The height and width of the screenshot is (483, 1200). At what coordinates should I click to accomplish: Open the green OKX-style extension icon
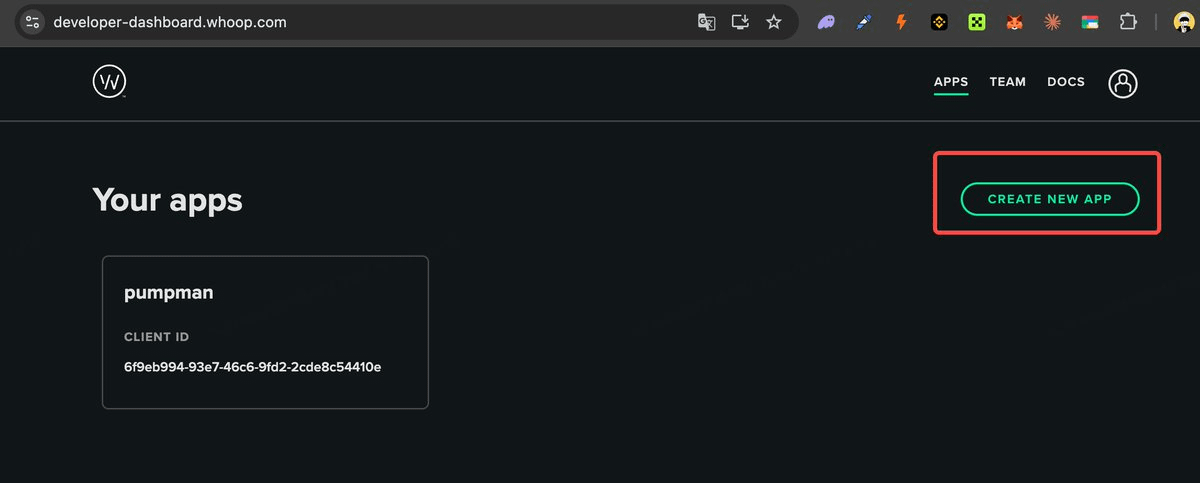click(x=976, y=21)
